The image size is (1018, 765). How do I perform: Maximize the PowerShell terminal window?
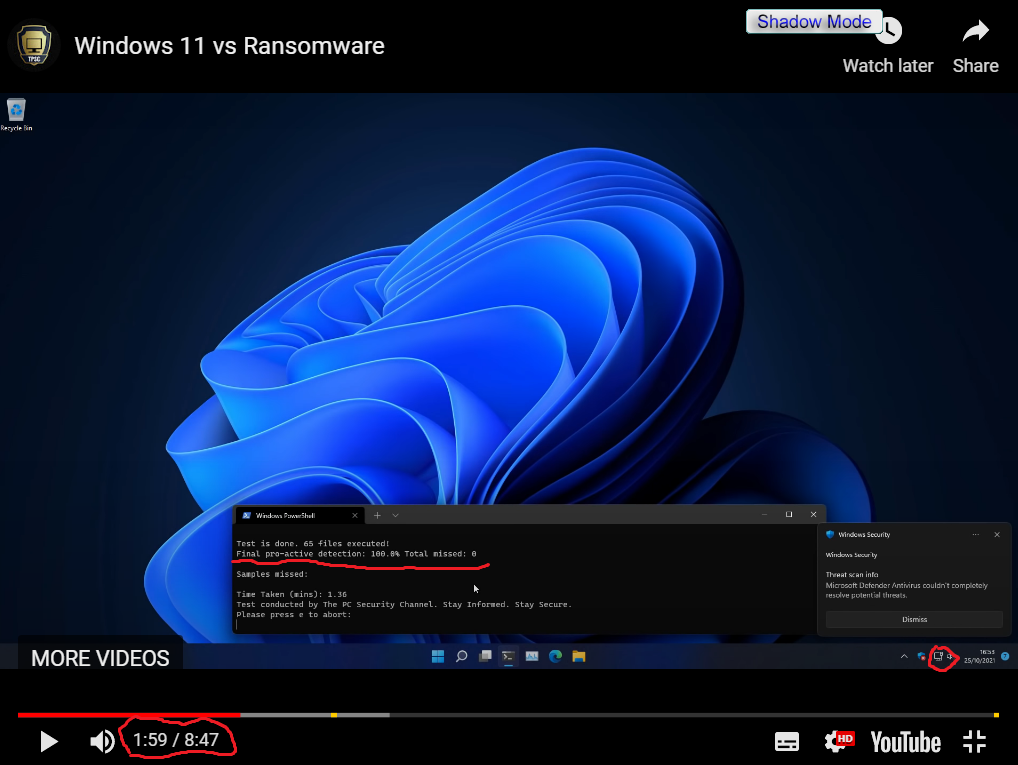789,514
